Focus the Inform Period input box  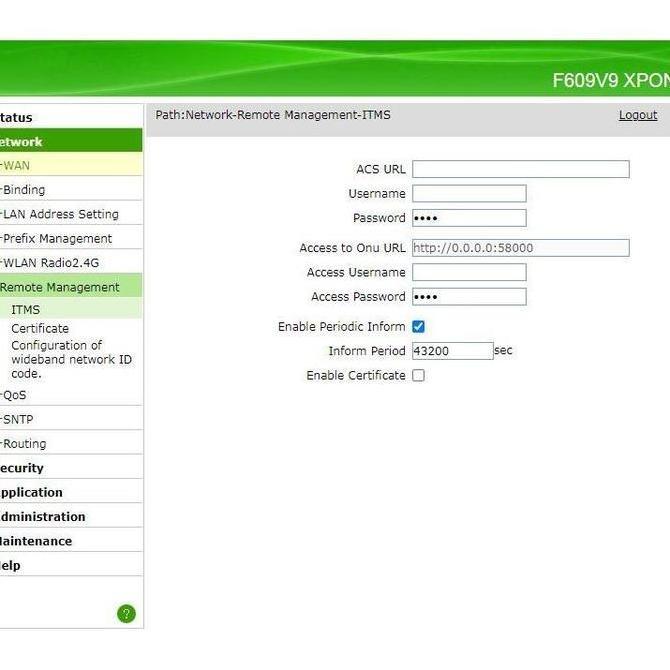coord(452,351)
